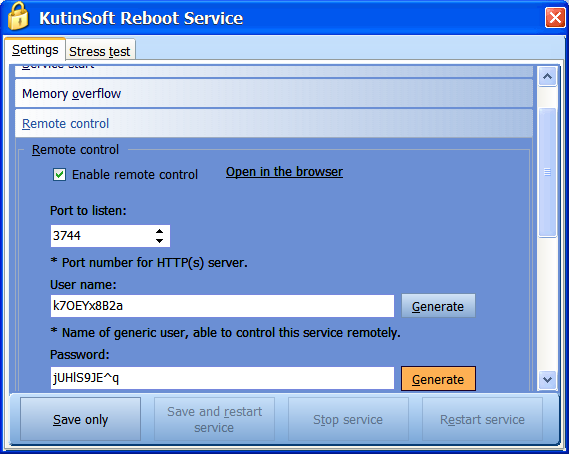Click the vertical scrollbar thumb
569x454 pixels.
(x=547, y=172)
